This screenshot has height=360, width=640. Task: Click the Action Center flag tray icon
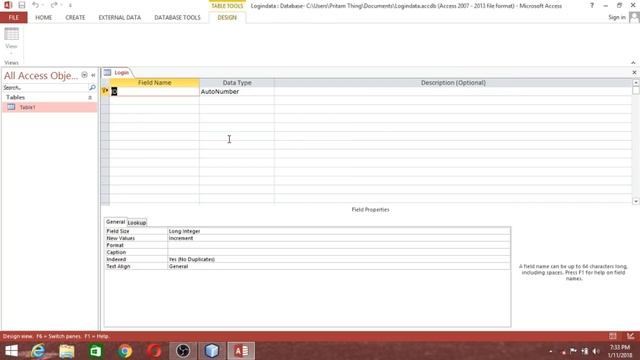tap(573, 351)
